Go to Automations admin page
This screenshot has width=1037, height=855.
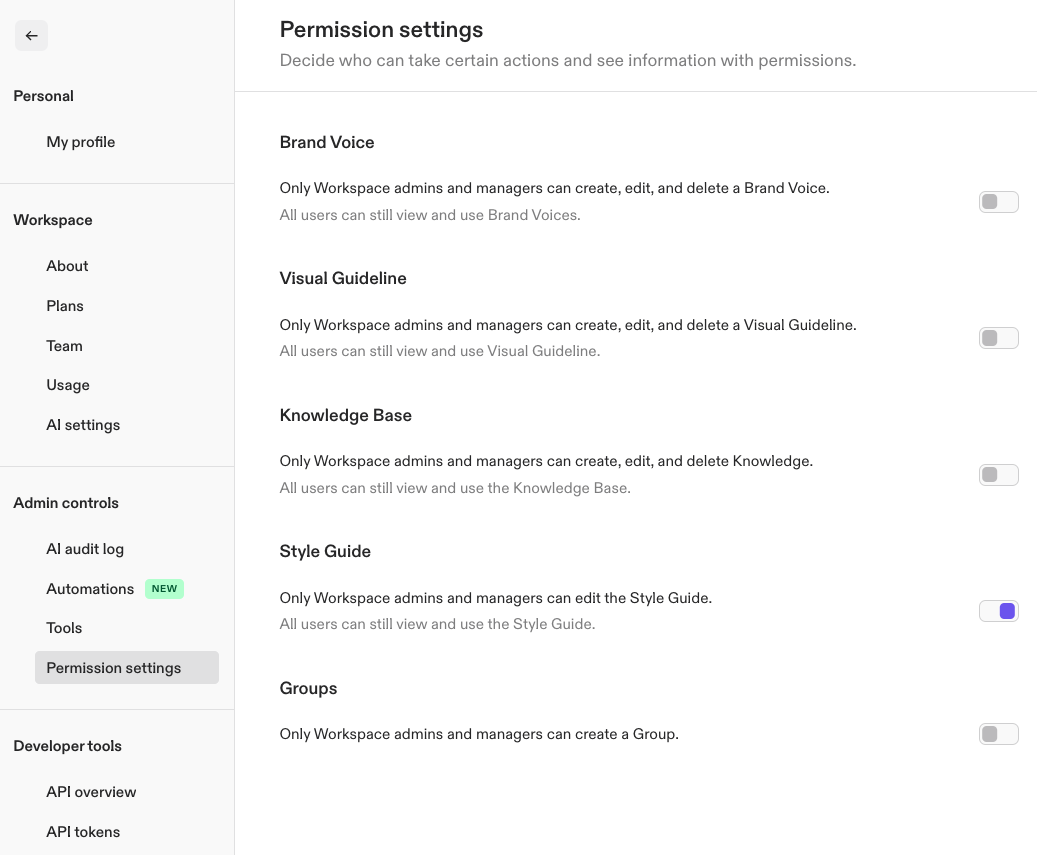(90, 589)
